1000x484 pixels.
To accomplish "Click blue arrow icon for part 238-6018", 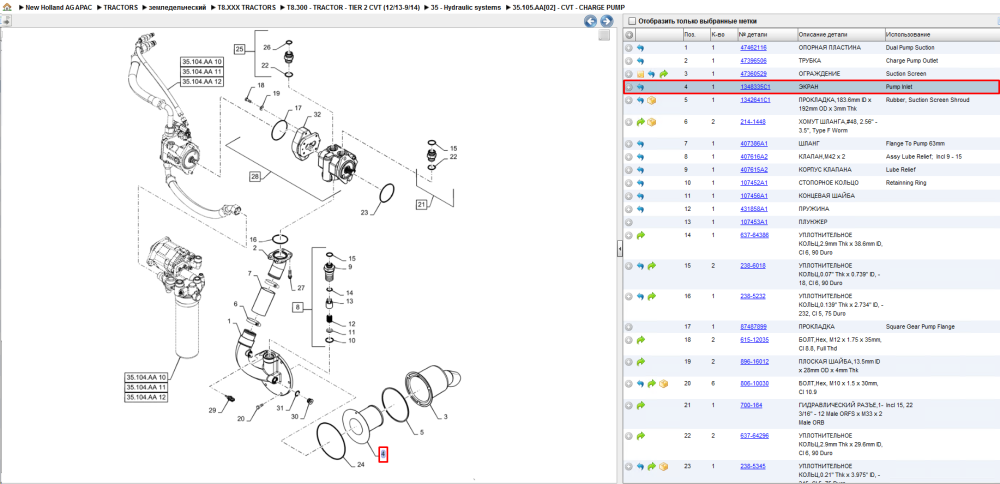I will click(640, 266).
